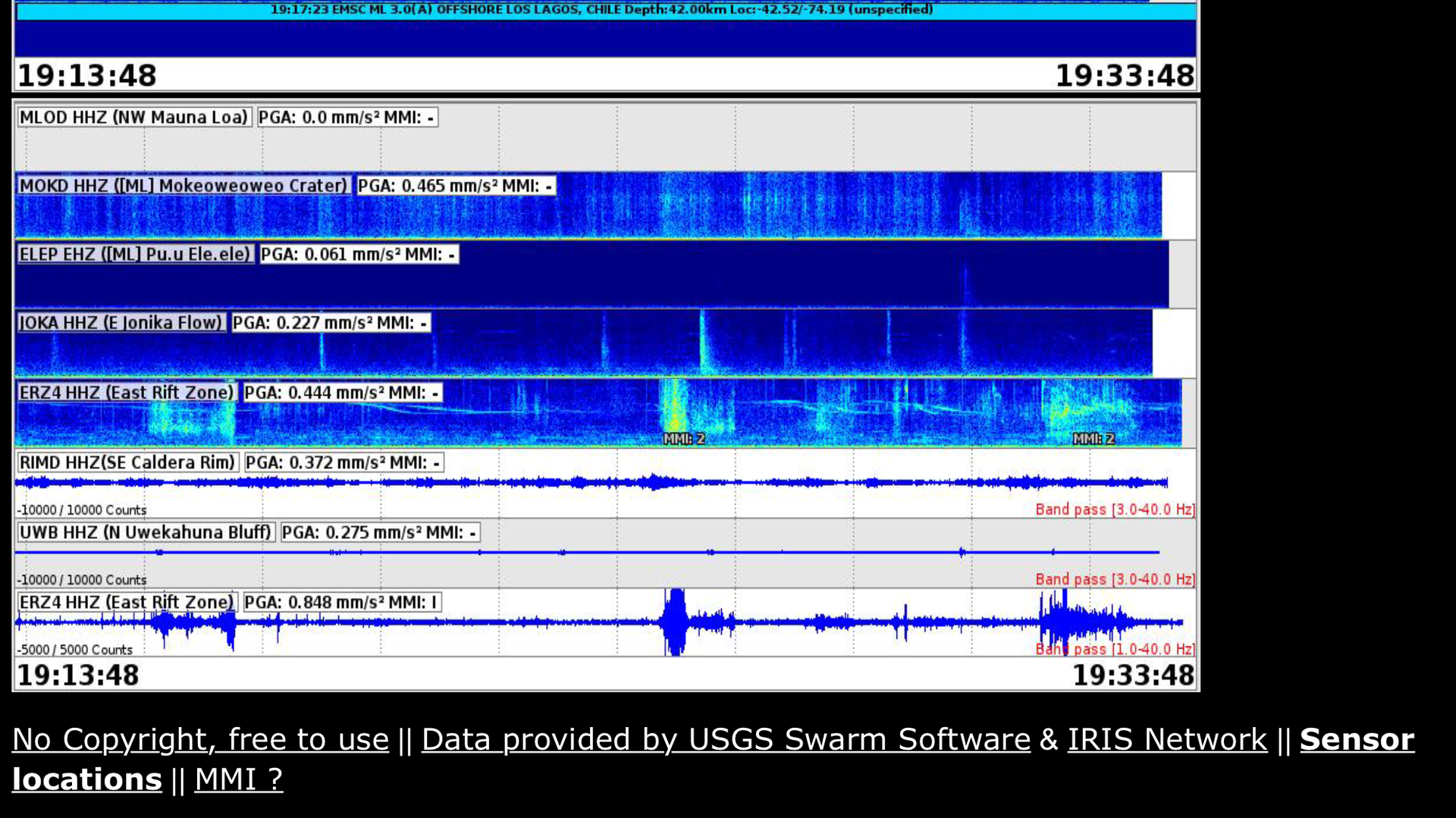Screen dimensions: 1456x818
Task: Click the bottom-left 19:13:48 start timestamp
Action: click(78, 675)
